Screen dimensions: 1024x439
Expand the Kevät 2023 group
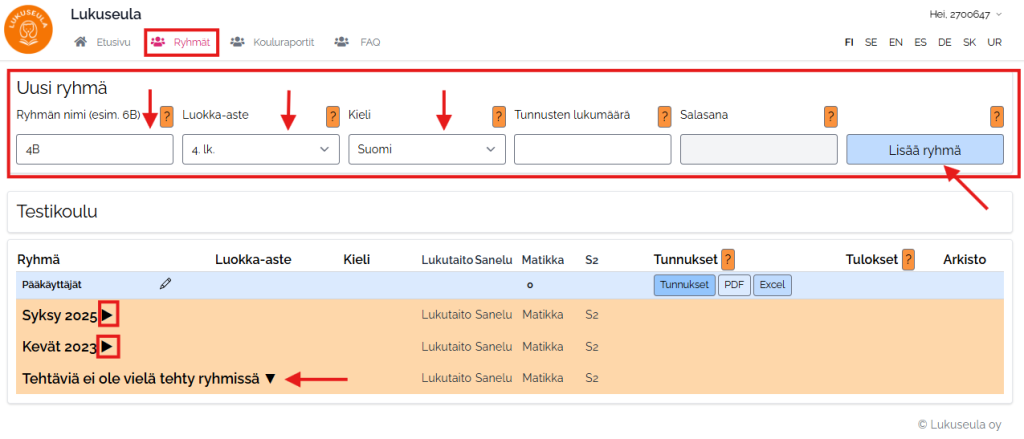(x=108, y=347)
